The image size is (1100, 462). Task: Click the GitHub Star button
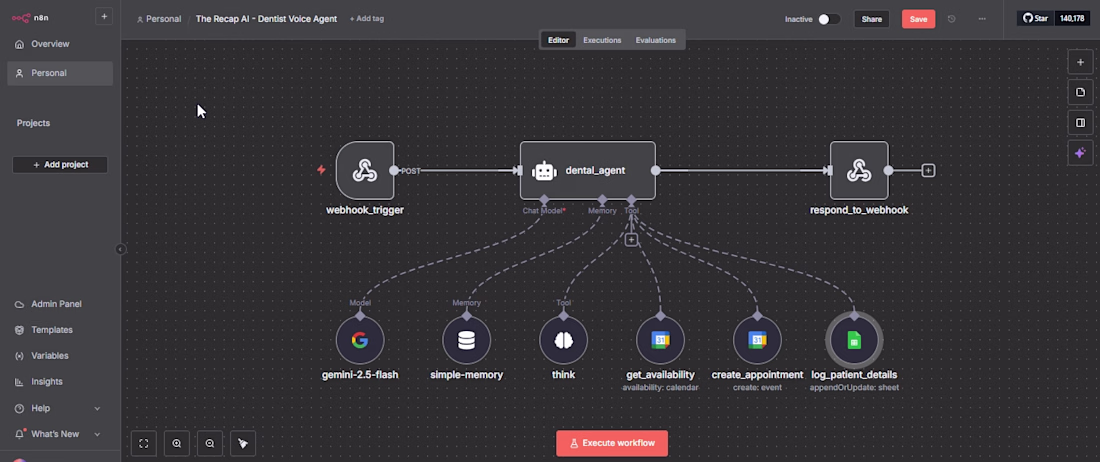pyautogui.click(x=1035, y=18)
